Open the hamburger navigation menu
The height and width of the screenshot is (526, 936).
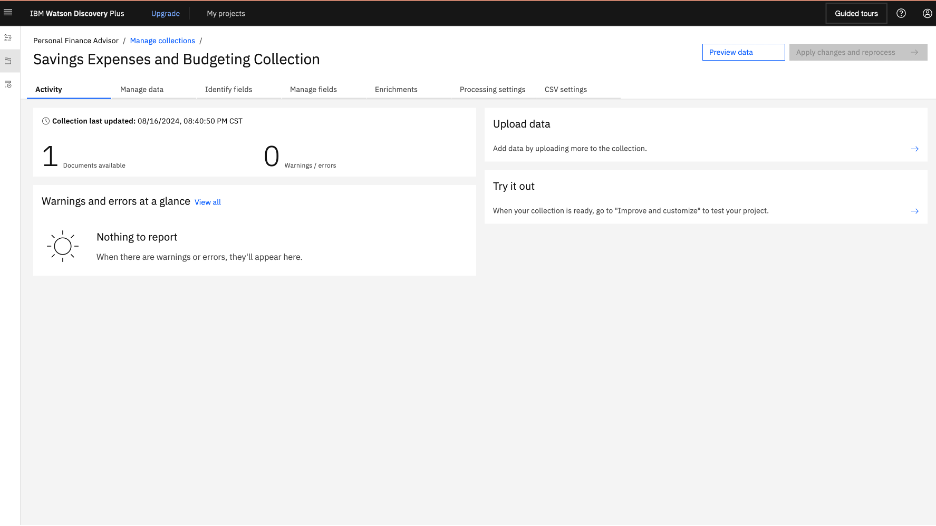[8, 12]
